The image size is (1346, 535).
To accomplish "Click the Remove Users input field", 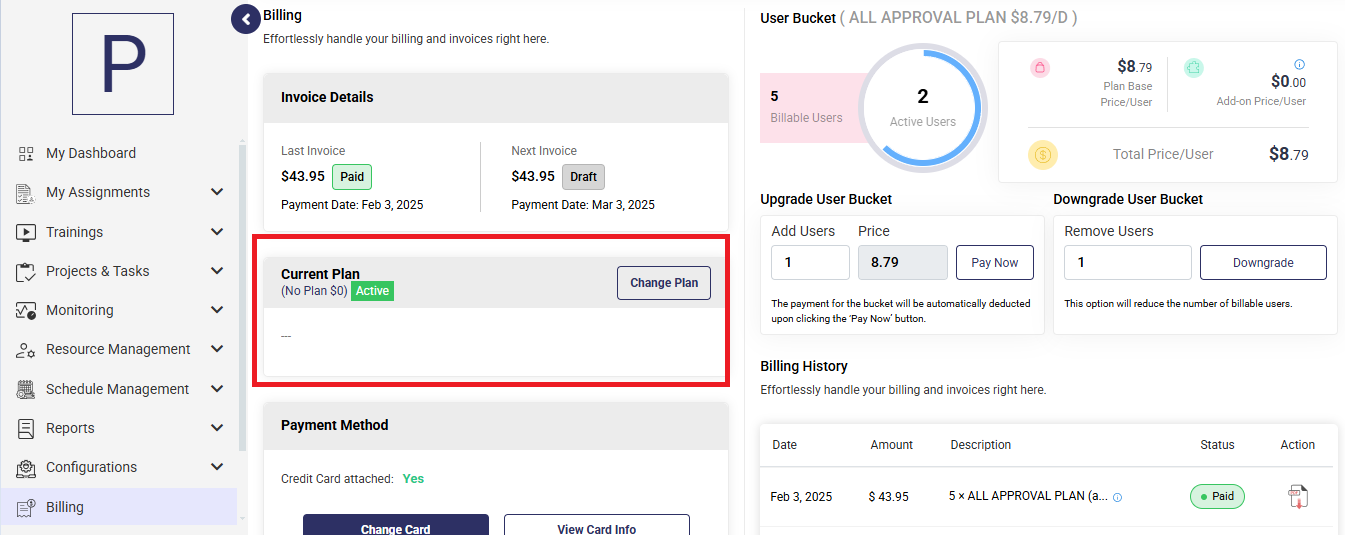I will click(x=1128, y=263).
